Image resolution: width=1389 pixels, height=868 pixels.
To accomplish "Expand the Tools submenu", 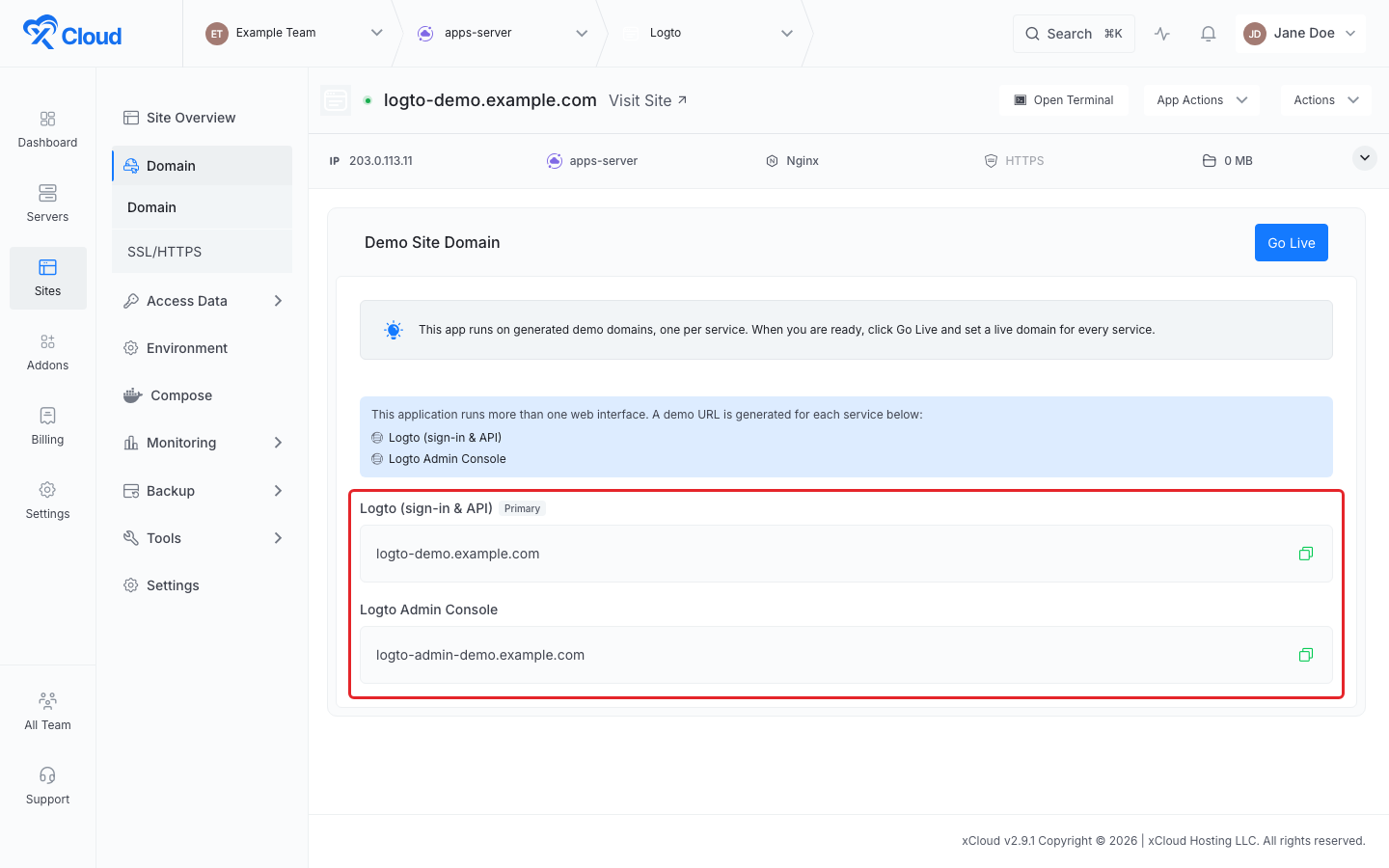I will coord(278,538).
